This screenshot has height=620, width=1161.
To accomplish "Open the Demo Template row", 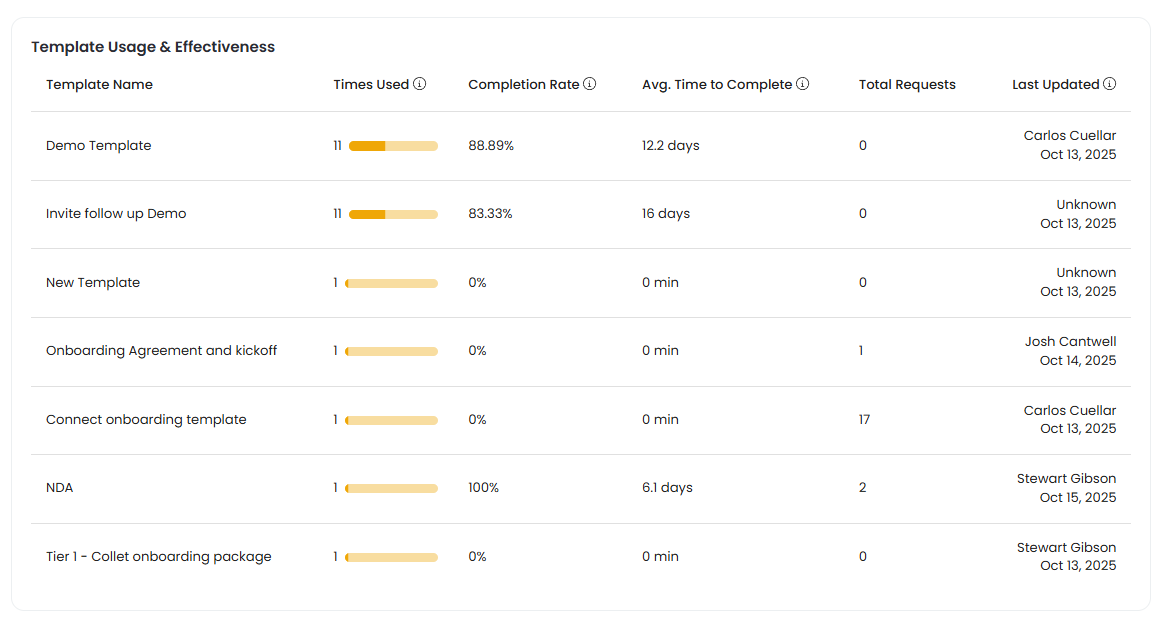I will coord(99,146).
